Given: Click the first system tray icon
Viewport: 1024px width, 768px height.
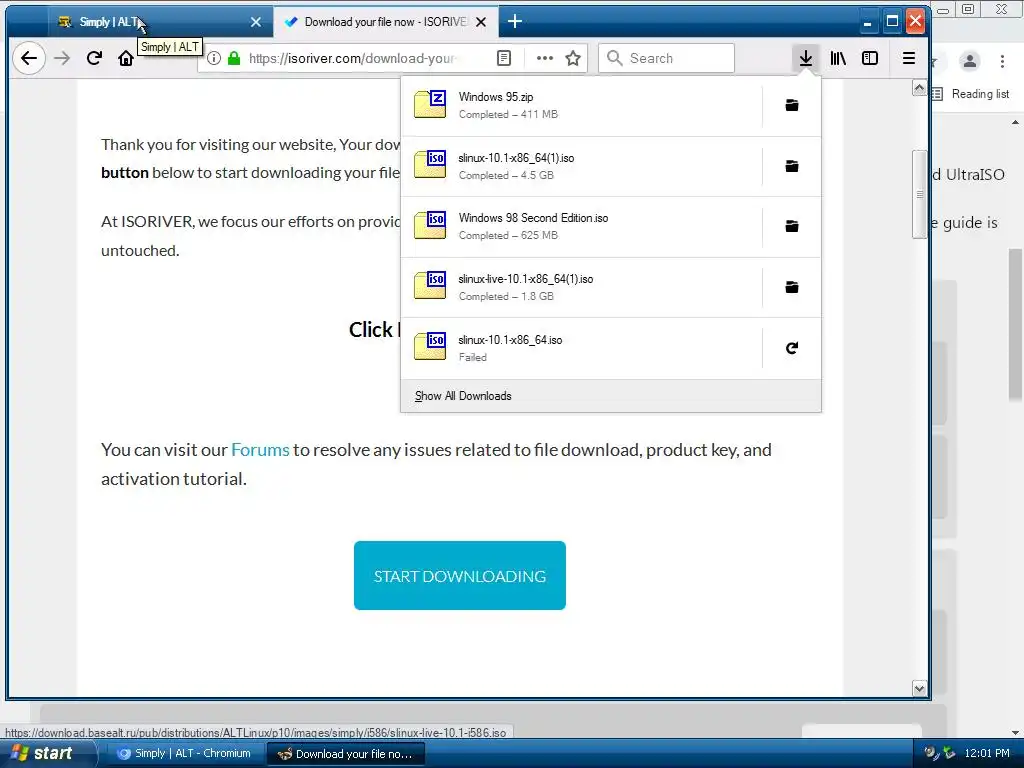Looking at the screenshot, I should click(931, 753).
